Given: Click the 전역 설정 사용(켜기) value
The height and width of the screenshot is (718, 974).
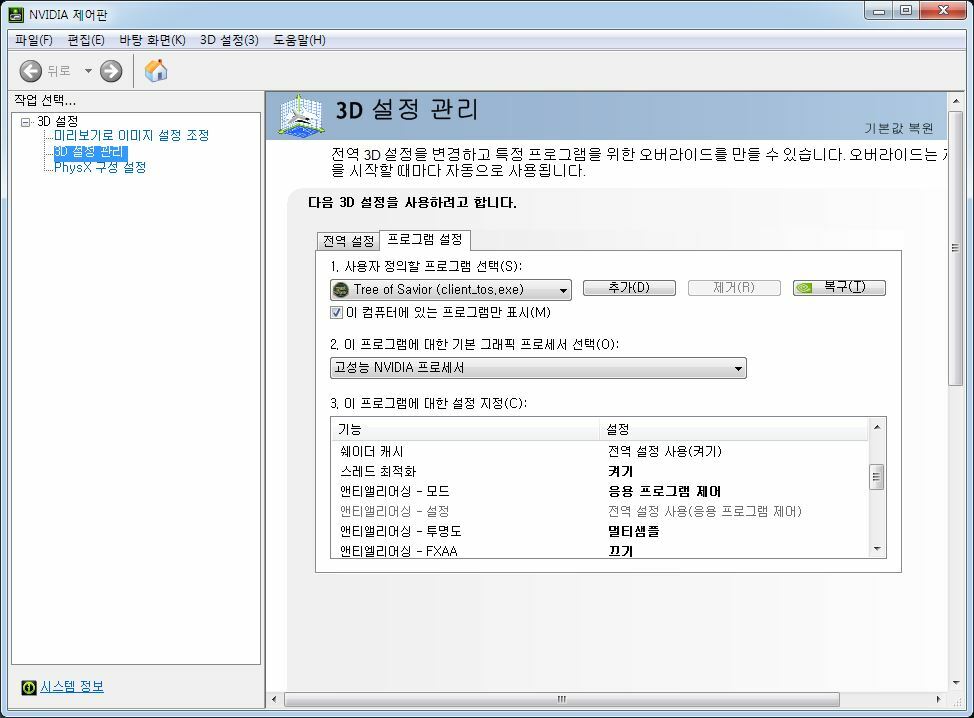Looking at the screenshot, I should coord(665,452).
